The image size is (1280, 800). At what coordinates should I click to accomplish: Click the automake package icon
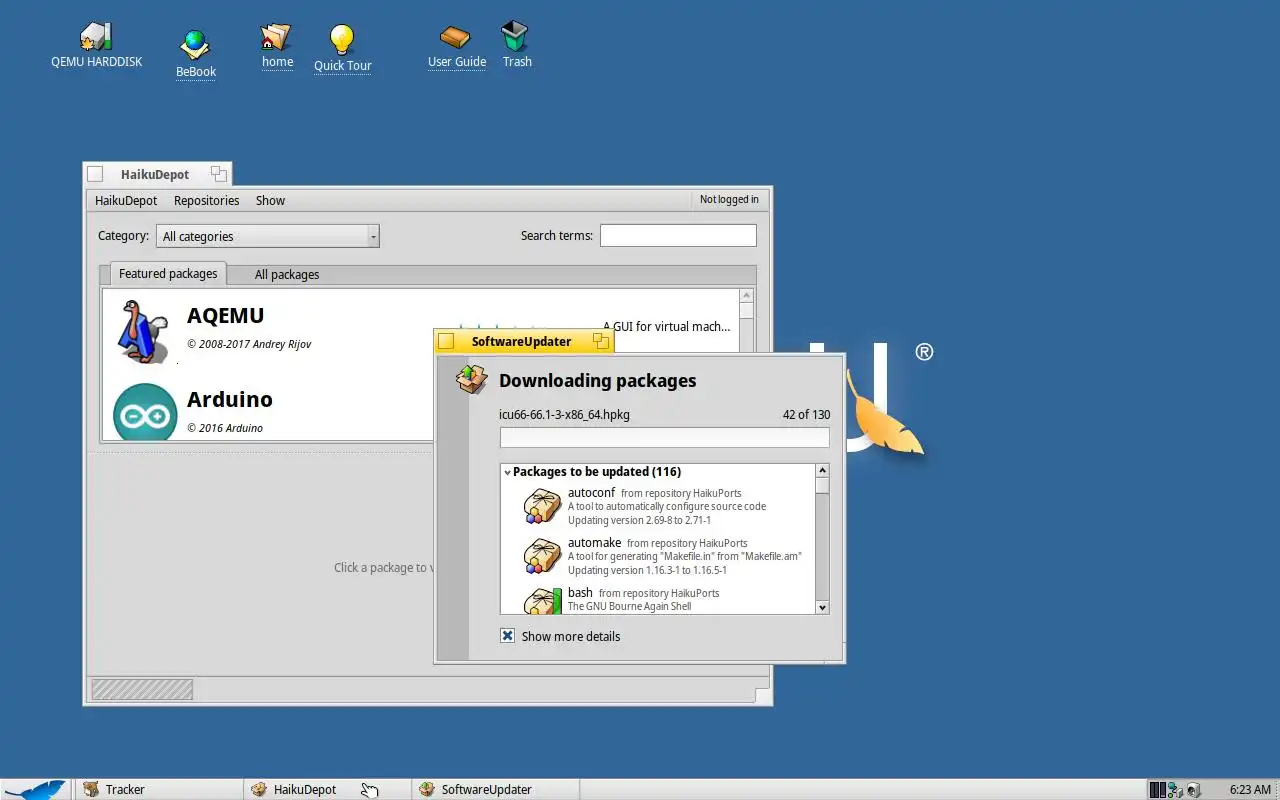pyautogui.click(x=542, y=556)
